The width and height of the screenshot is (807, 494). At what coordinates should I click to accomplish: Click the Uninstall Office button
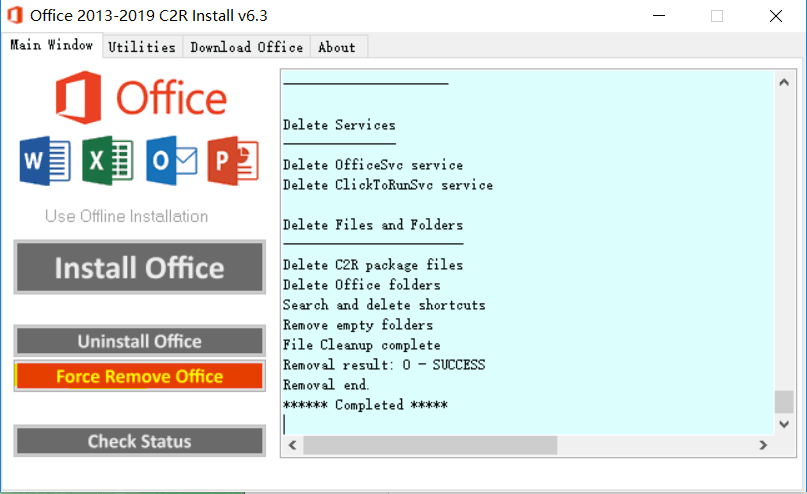click(x=139, y=341)
